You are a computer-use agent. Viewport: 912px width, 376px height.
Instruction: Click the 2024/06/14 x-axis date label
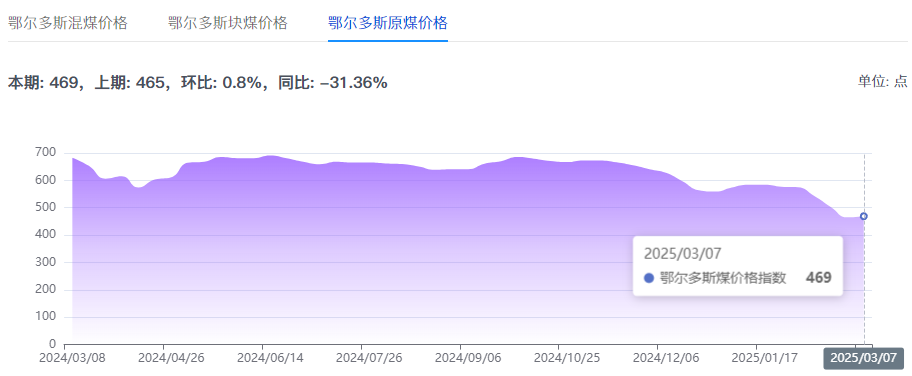tap(262, 357)
